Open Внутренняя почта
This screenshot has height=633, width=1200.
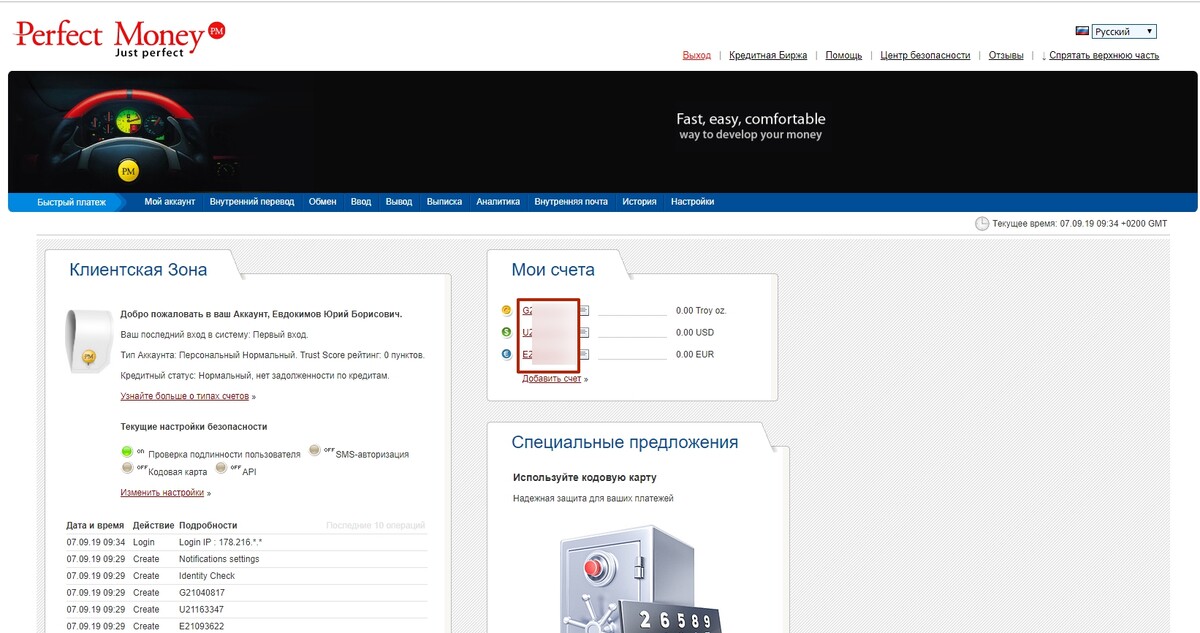point(571,202)
